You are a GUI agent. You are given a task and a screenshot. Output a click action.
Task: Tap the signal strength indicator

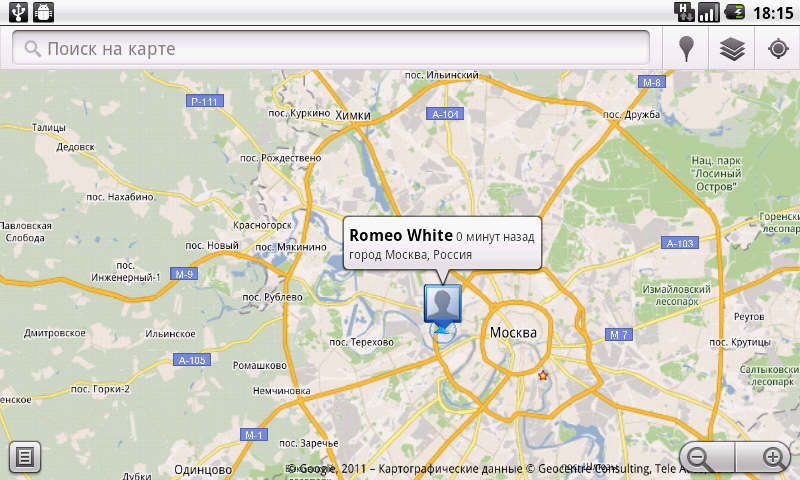tap(709, 12)
